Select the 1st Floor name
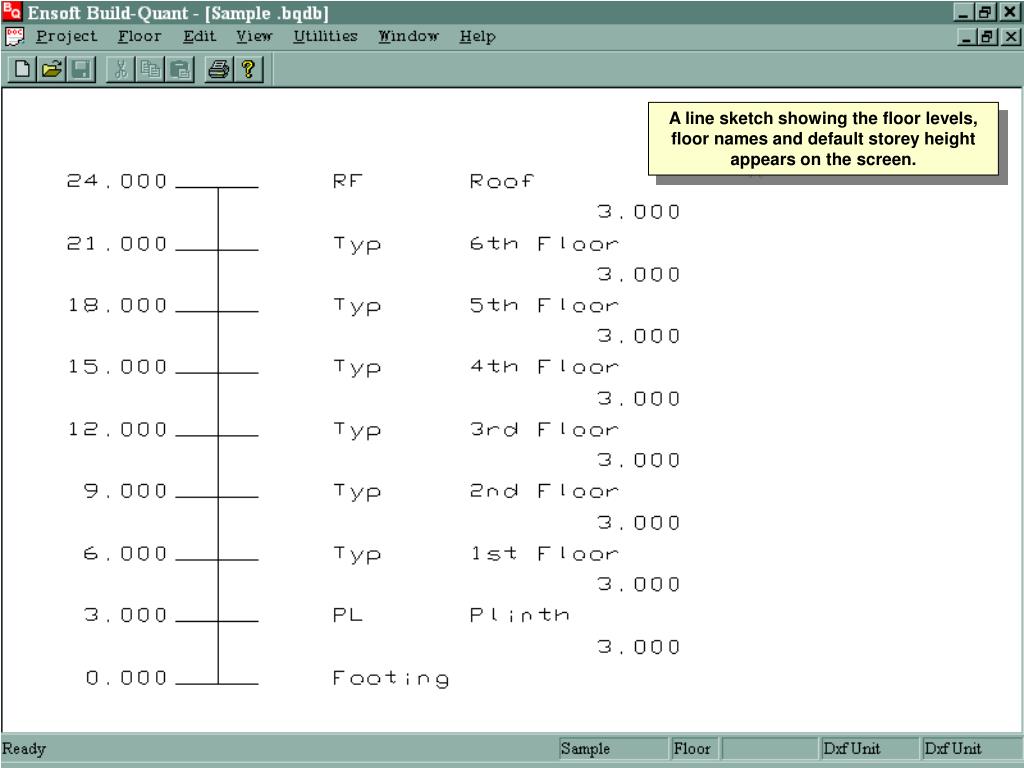 click(x=544, y=553)
